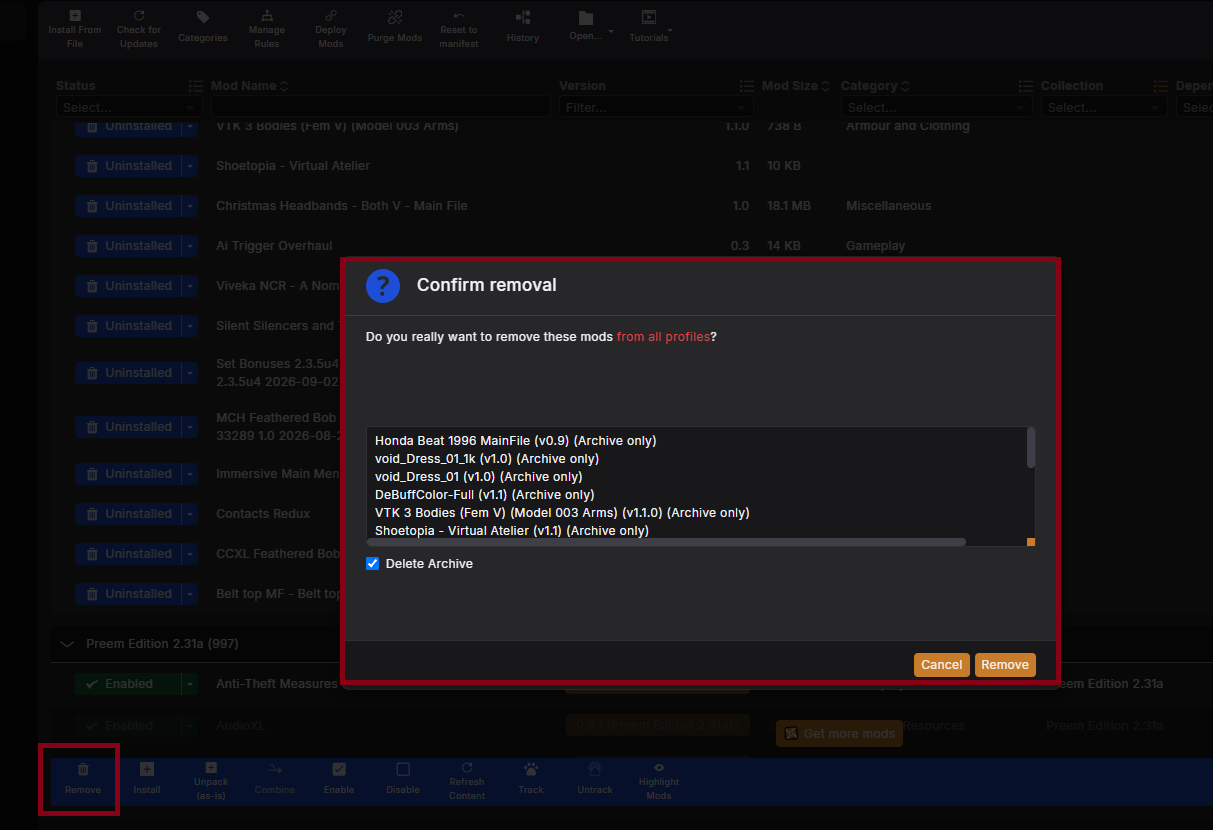Click the Unpack (as-is) bottom toolbar icon
The width and height of the screenshot is (1213, 830).
(211, 768)
